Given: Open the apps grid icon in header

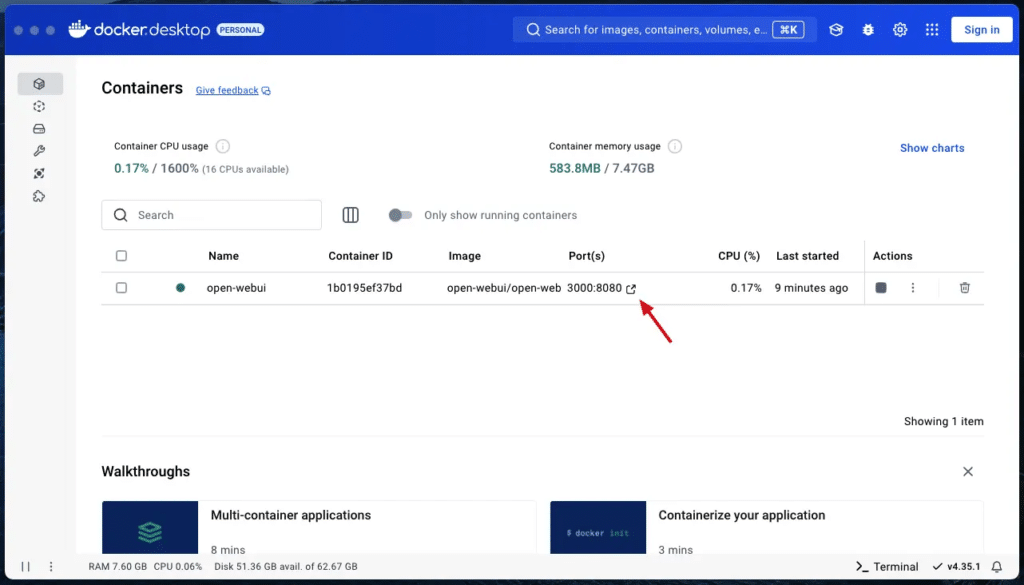Looking at the screenshot, I should tap(932, 29).
